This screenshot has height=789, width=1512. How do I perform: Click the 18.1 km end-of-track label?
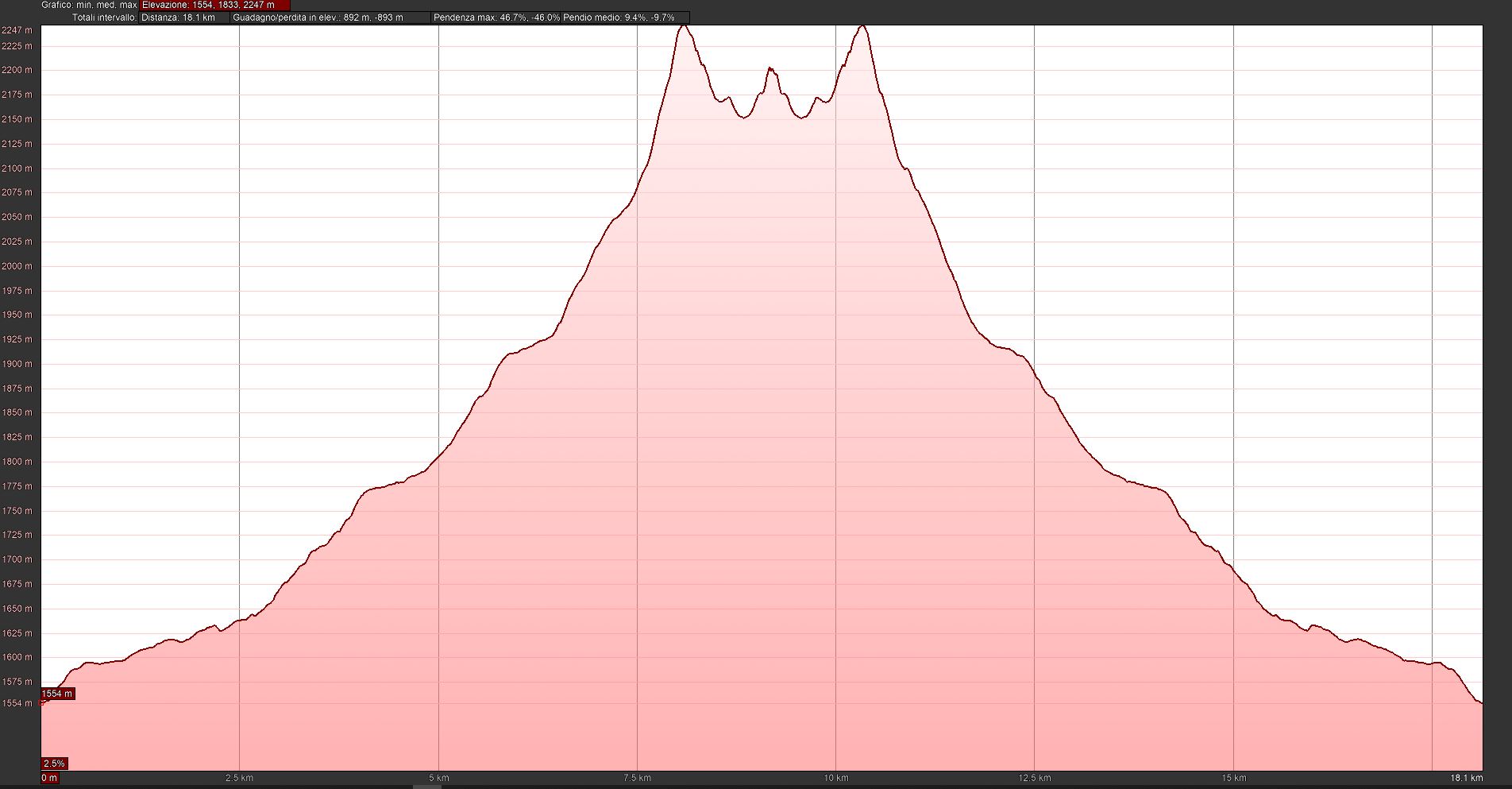coord(1466,778)
